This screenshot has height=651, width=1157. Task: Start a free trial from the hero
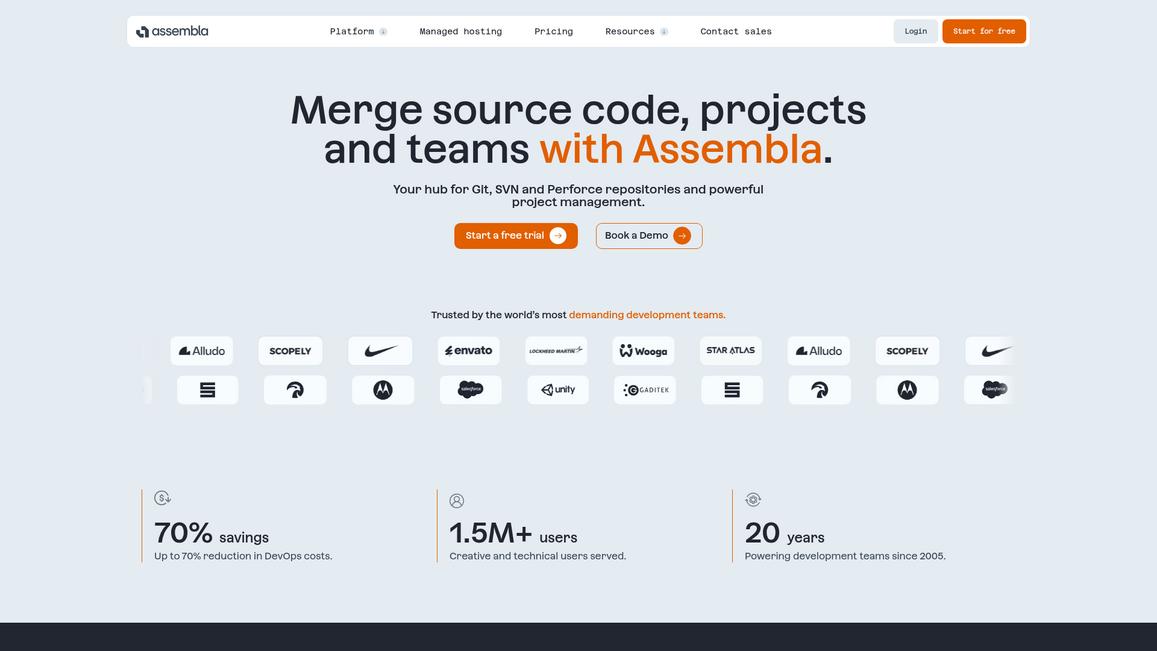pos(516,235)
